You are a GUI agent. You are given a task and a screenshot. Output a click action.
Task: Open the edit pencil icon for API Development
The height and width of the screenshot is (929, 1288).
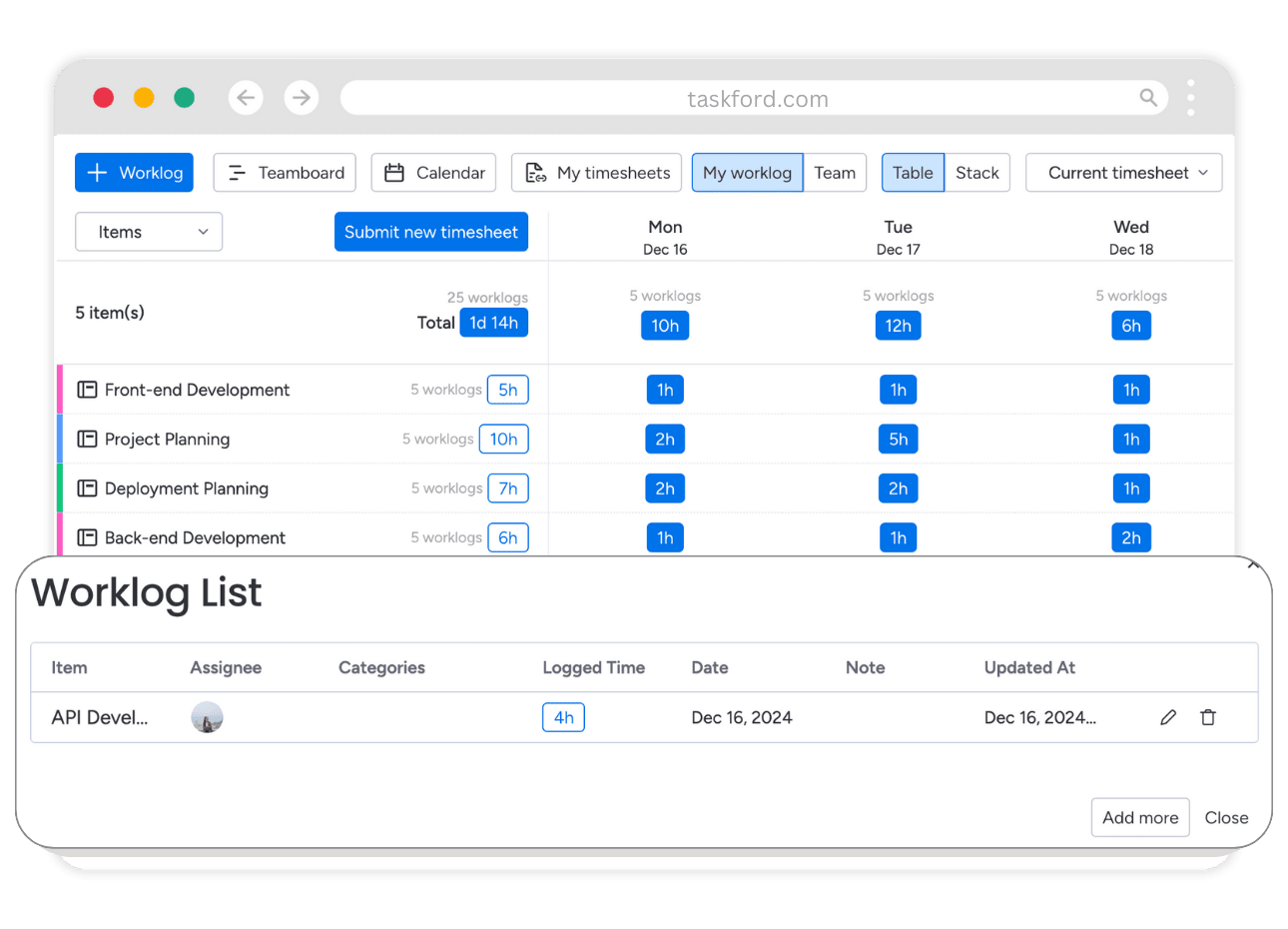pyautogui.click(x=1168, y=717)
